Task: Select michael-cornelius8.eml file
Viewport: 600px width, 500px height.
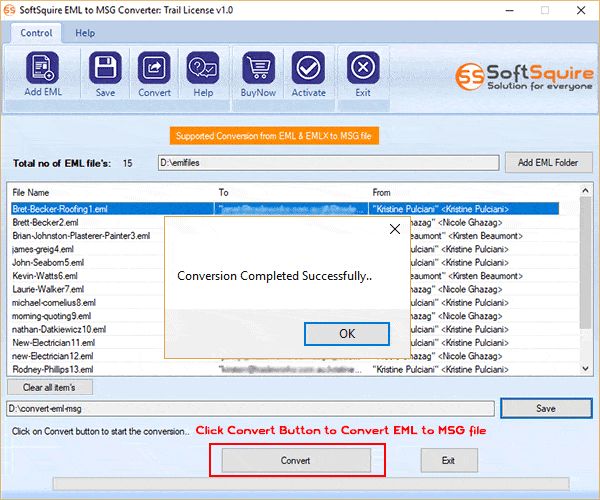Action: point(54,303)
